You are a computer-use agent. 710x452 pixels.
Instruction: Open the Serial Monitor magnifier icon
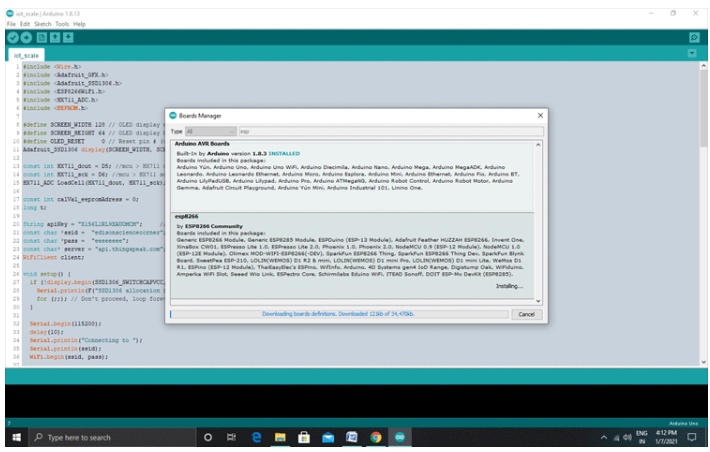point(694,37)
